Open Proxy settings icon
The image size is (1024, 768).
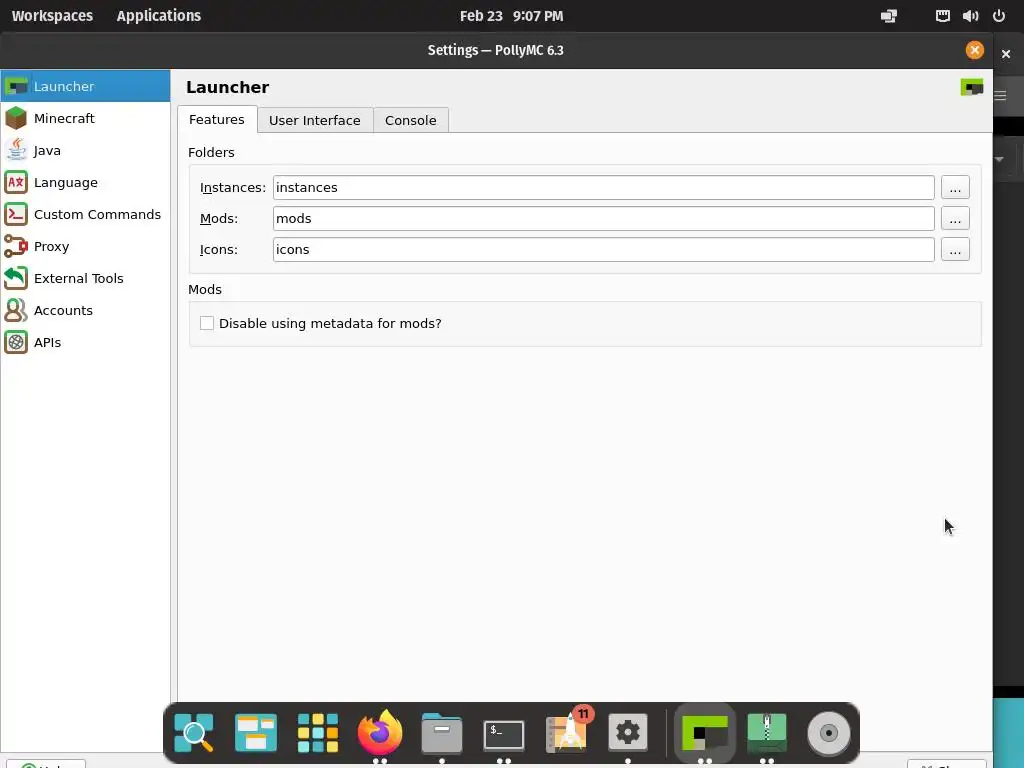tap(16, 246)
